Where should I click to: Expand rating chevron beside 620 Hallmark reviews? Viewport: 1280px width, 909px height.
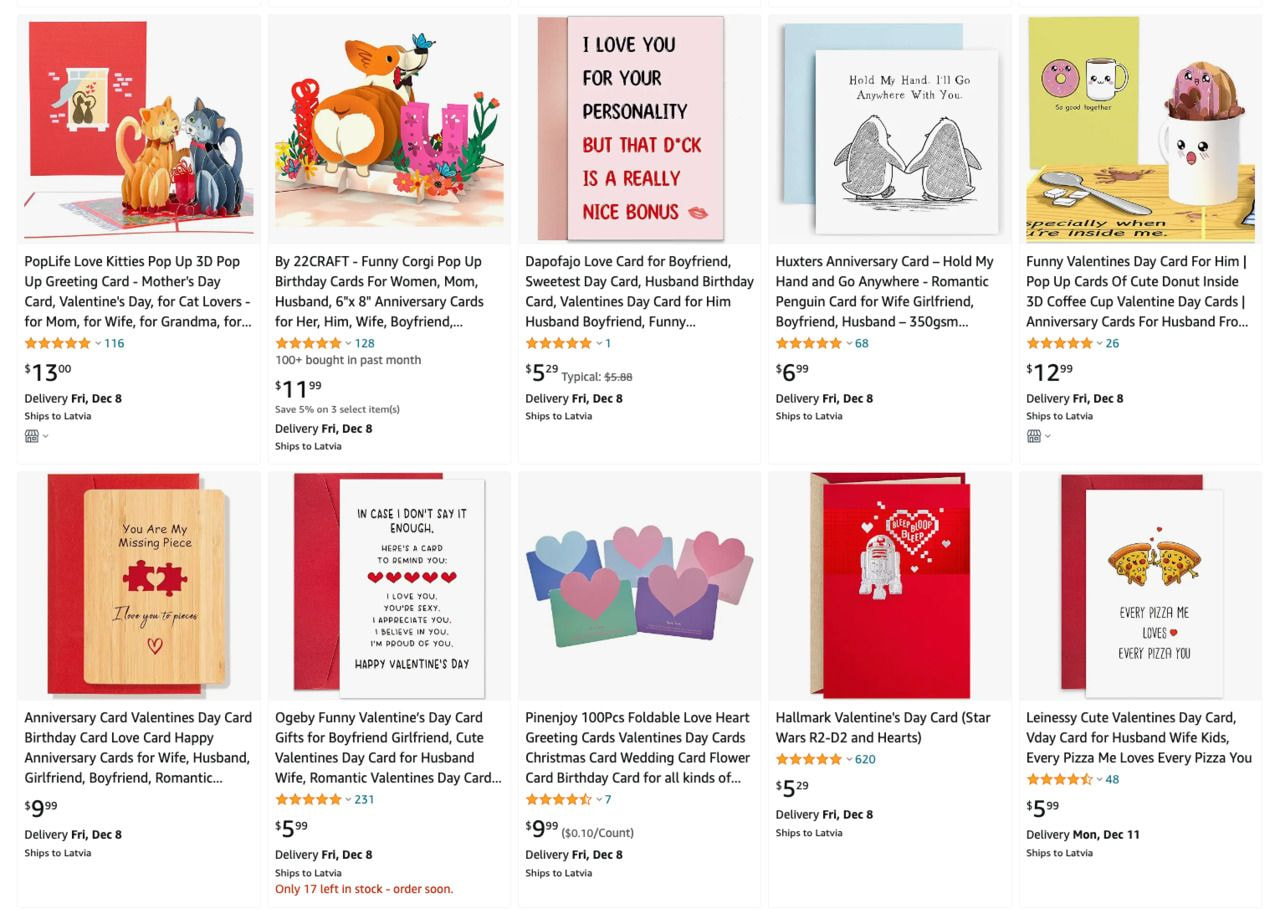tap(849, 760)
